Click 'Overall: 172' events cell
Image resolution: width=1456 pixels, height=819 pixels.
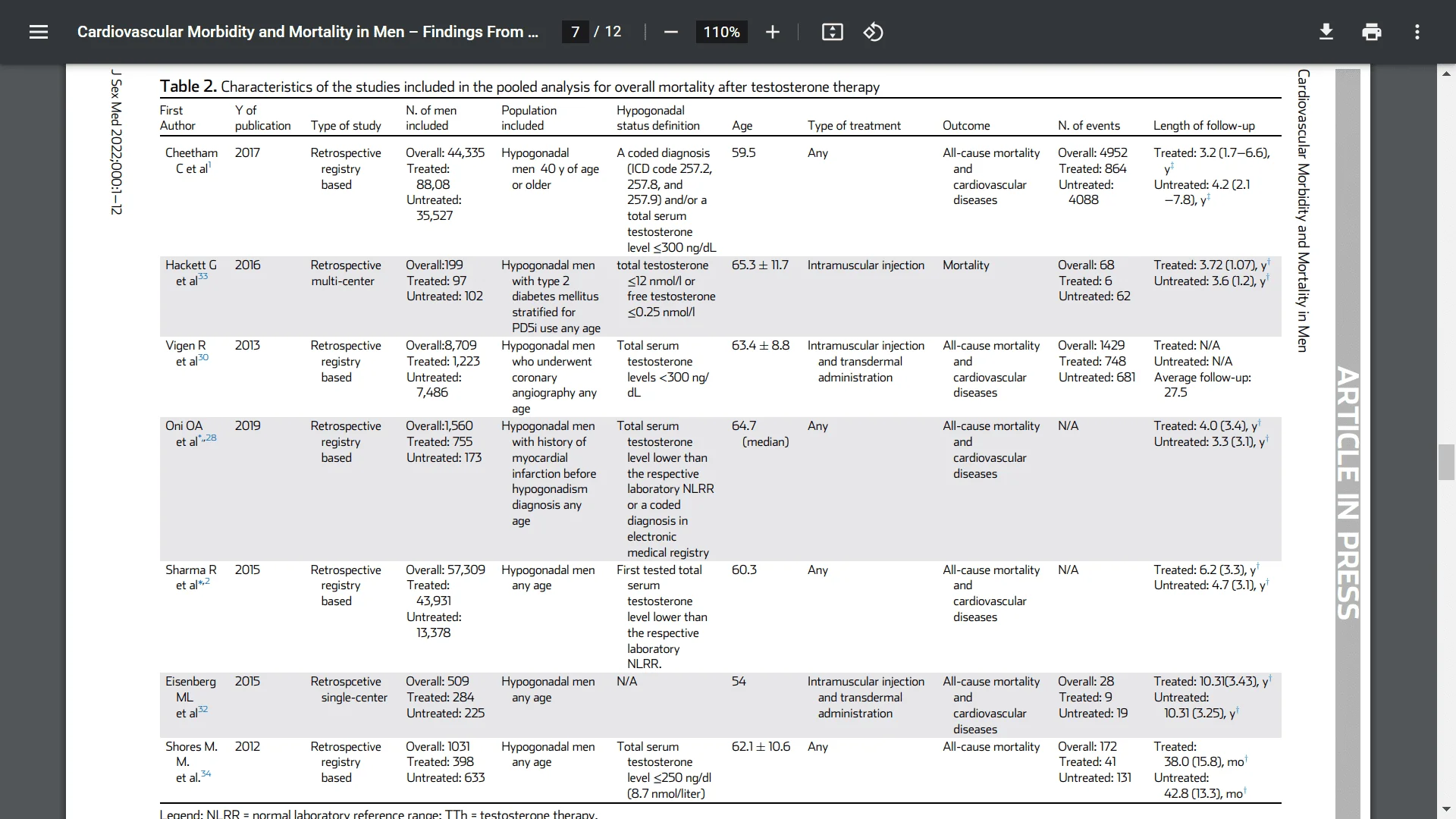click(1087, 746)
